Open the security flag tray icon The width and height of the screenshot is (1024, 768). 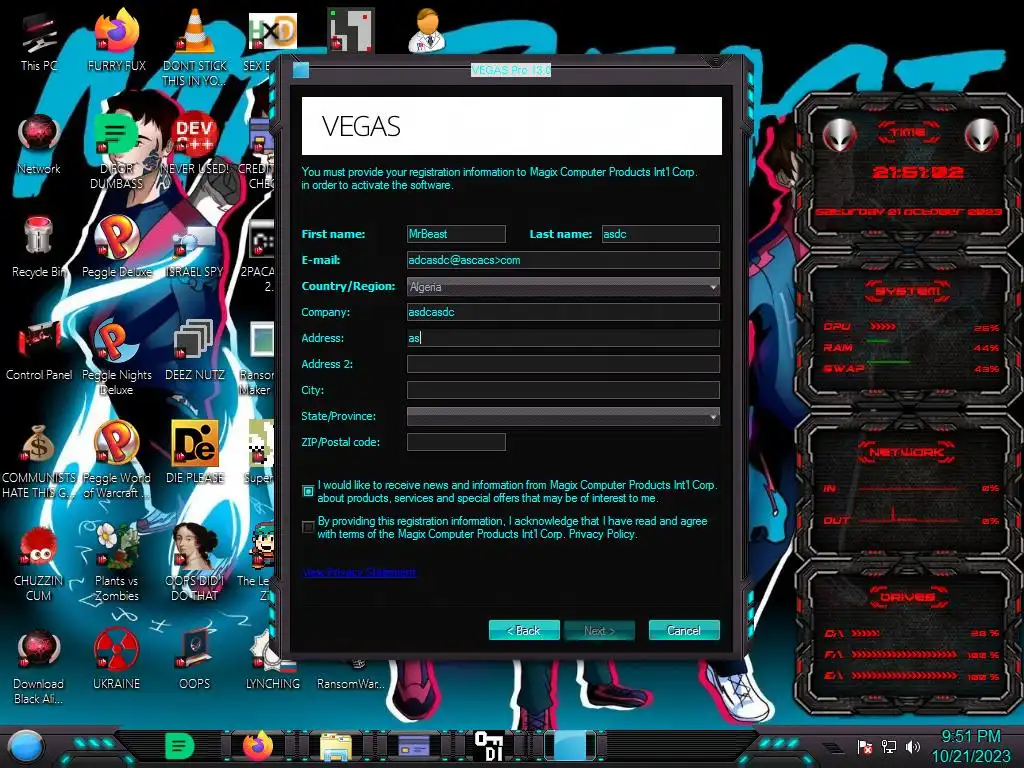pos(865,746)
